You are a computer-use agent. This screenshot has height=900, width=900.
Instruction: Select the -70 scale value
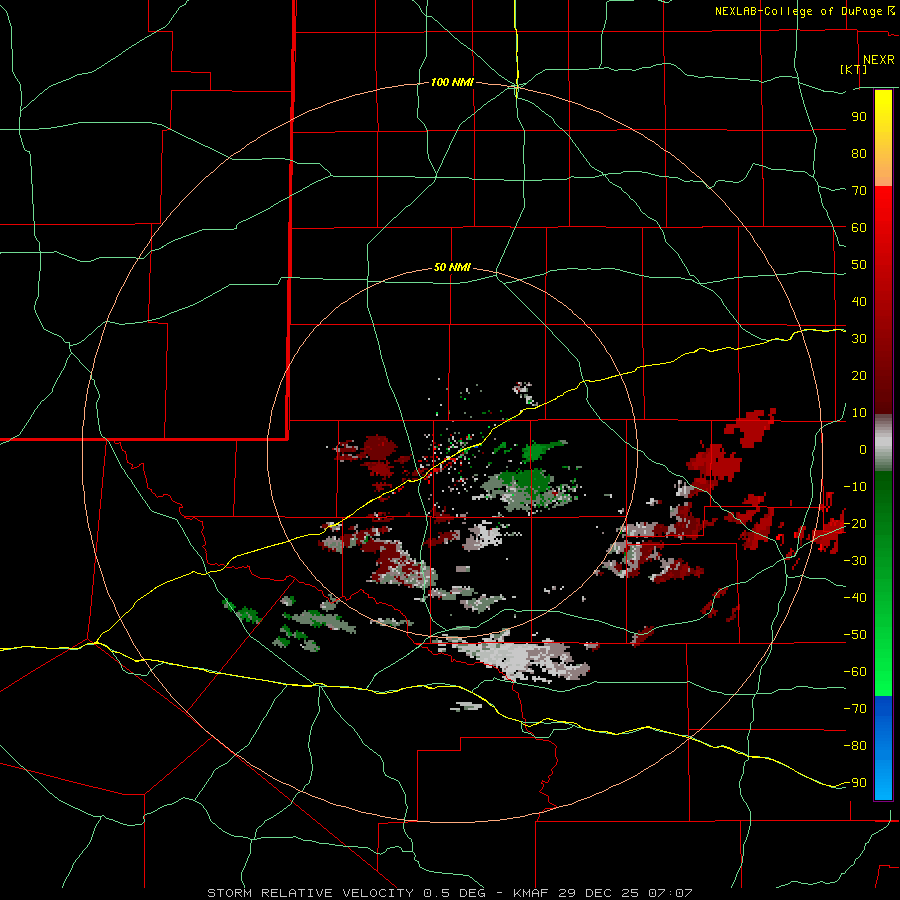(x=855, y=709)
